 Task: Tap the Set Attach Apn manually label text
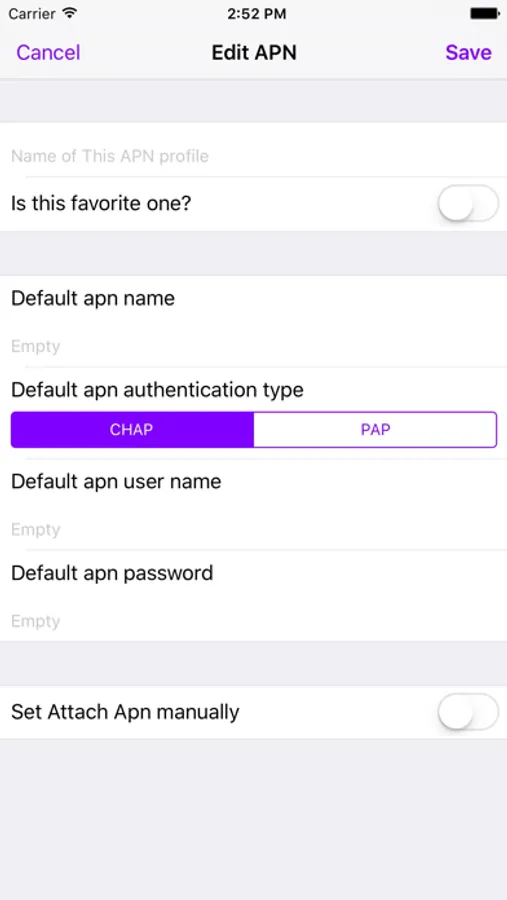tap(125, 712)
